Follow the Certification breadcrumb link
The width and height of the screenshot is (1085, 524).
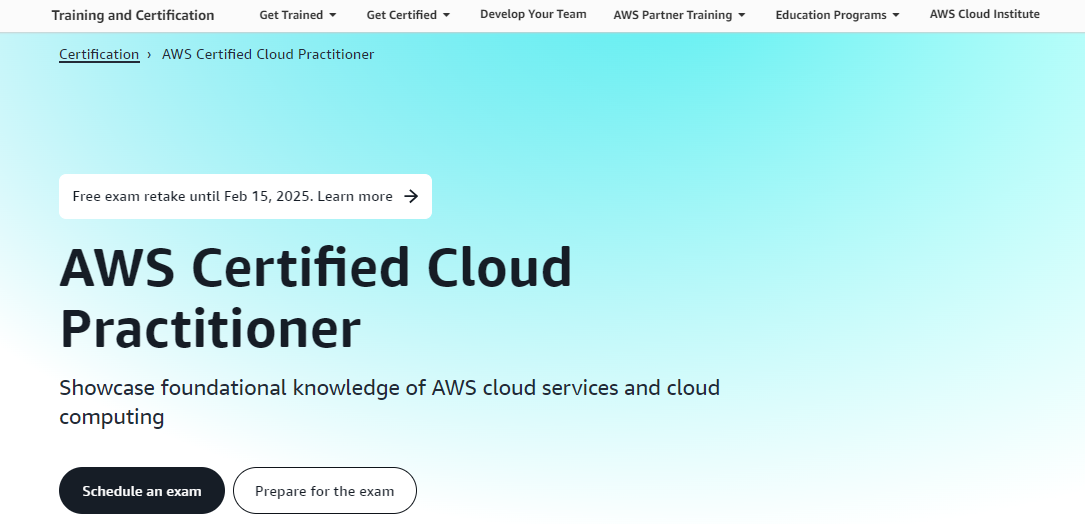tap(99, 54)
